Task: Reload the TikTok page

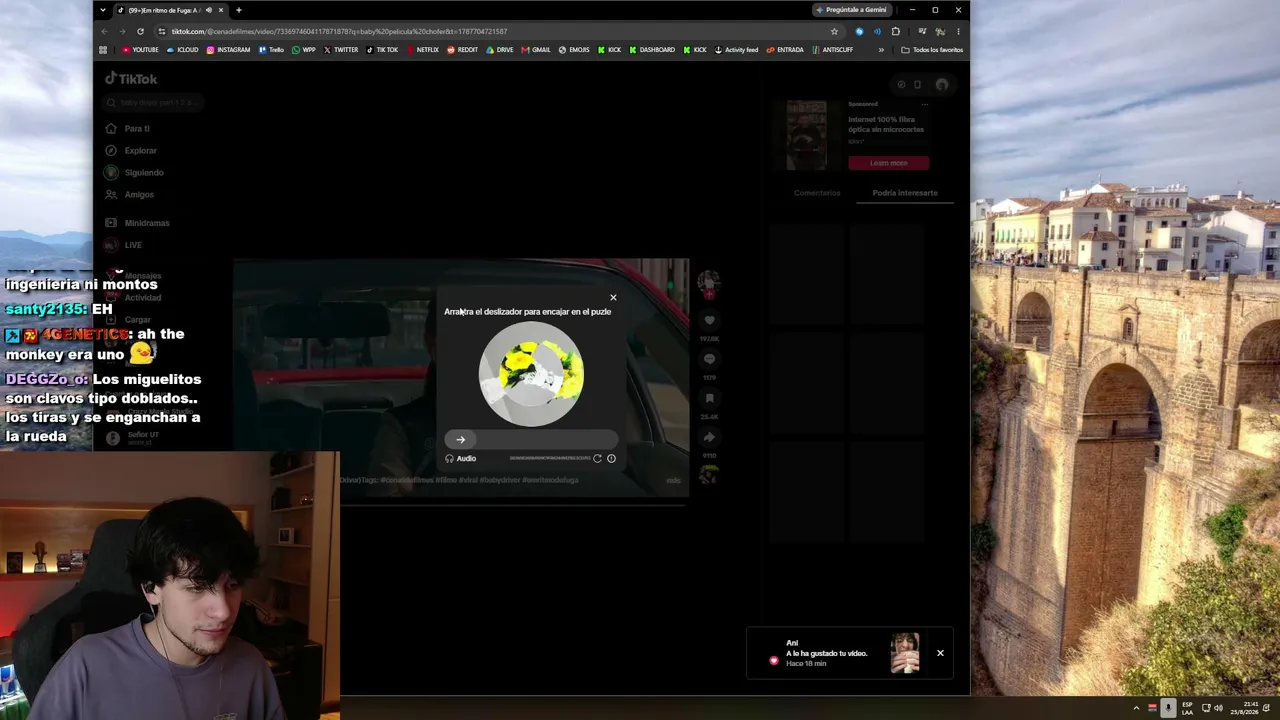Action: click(140, 31)
